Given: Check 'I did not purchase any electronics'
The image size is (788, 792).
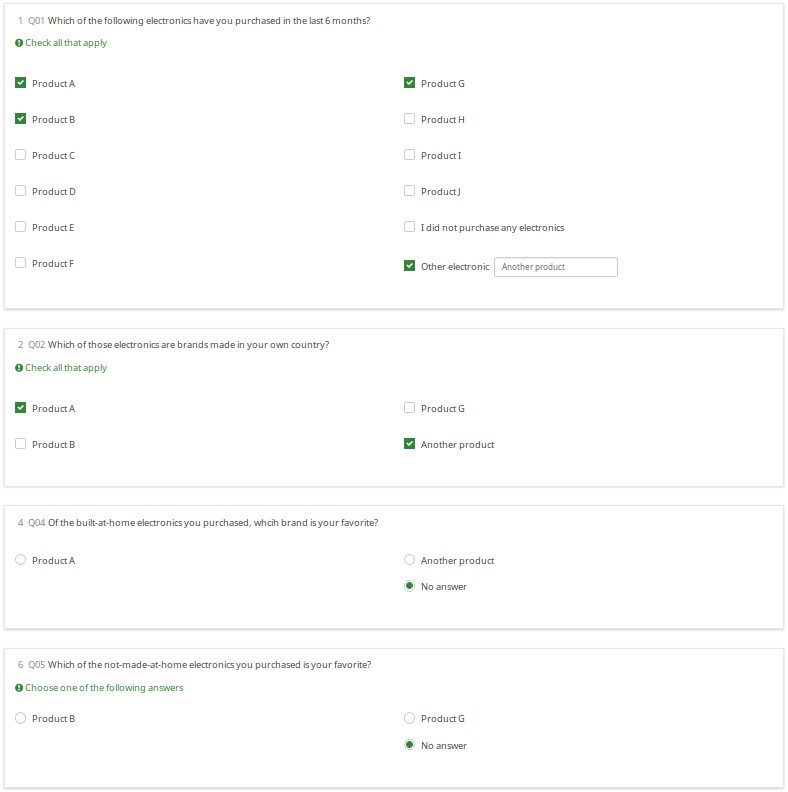Looking at the screenshot, I should point(409,227).
